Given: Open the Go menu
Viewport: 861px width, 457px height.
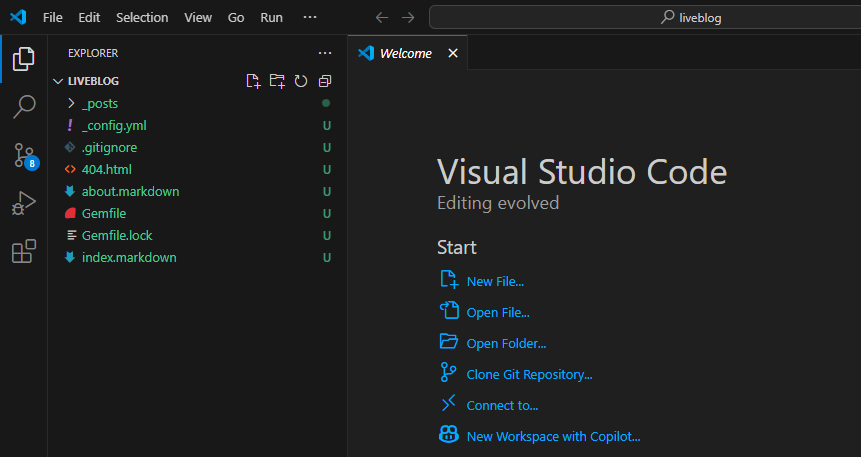Looking at the screenshot, I should point(236,18).
